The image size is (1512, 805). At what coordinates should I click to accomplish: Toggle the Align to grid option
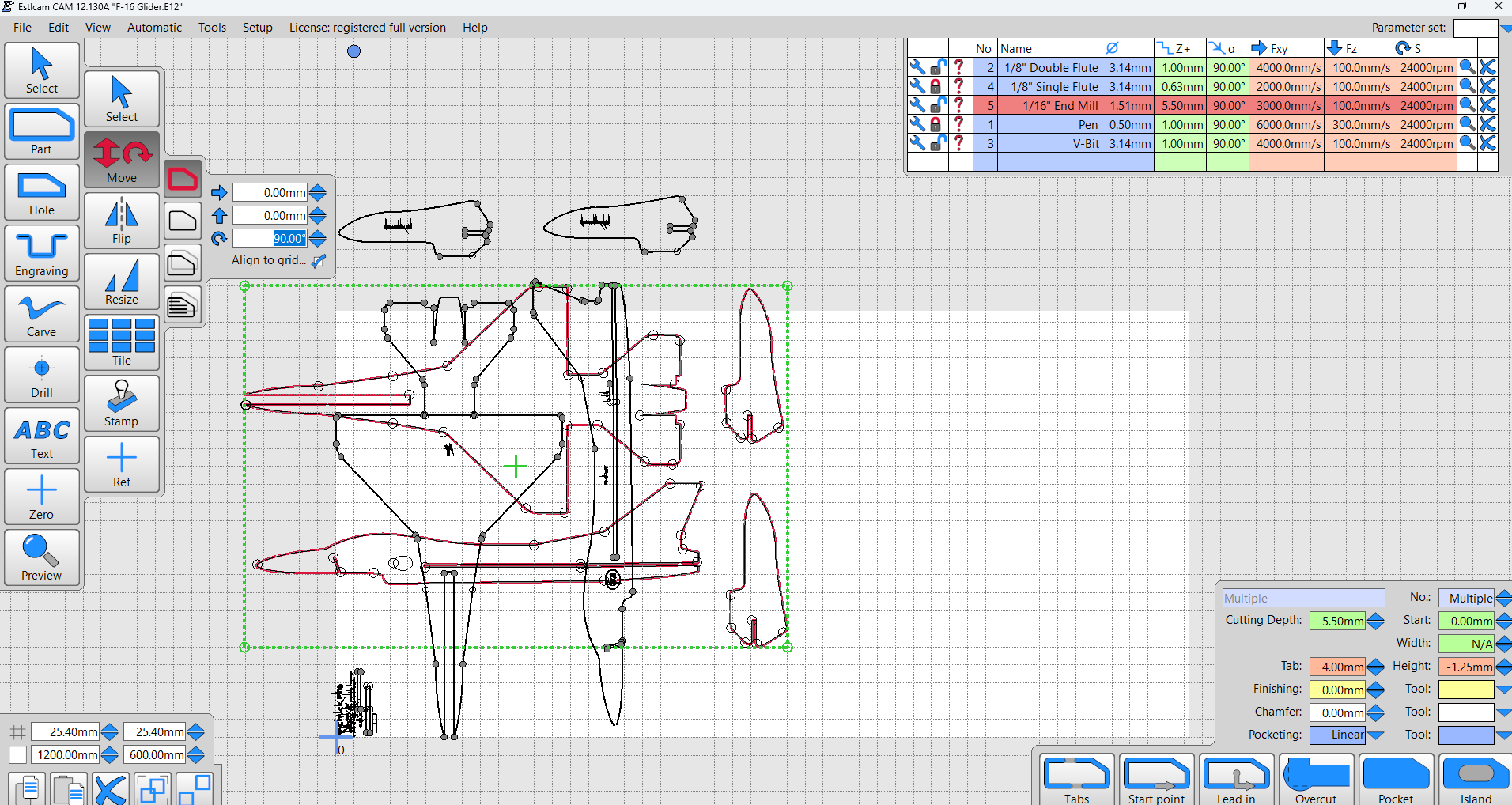pyautogui.click(x=319, y=261)
